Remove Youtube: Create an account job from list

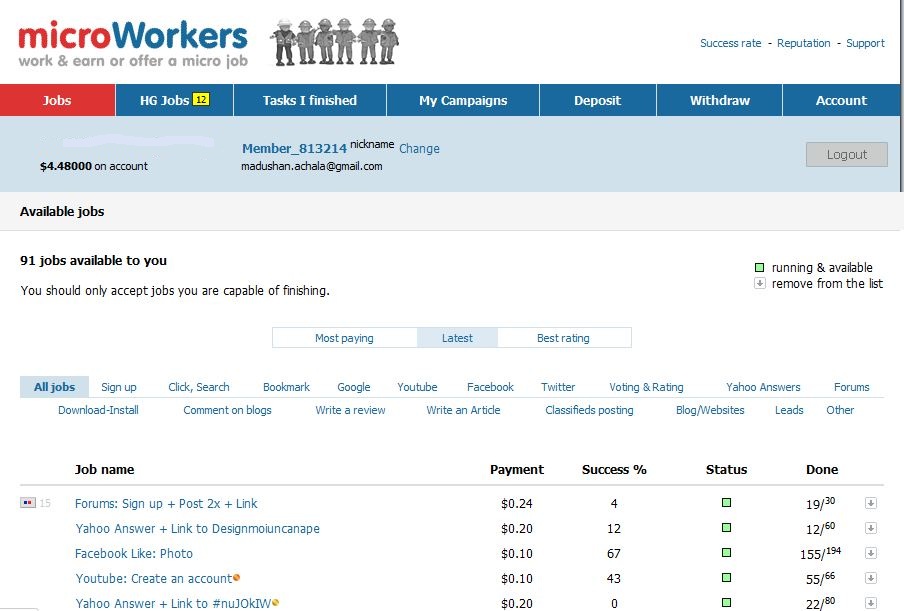871,578
